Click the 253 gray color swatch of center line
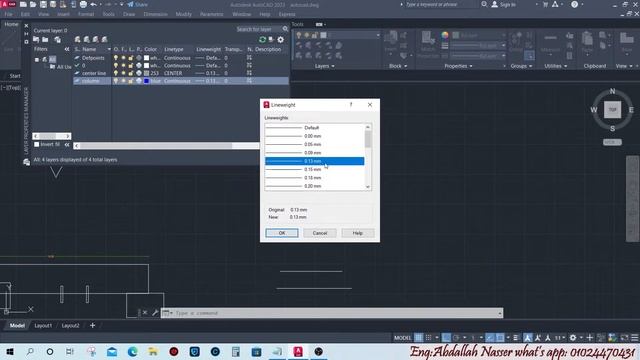This screenshot has height=360, width=640. tap(147, 73)
